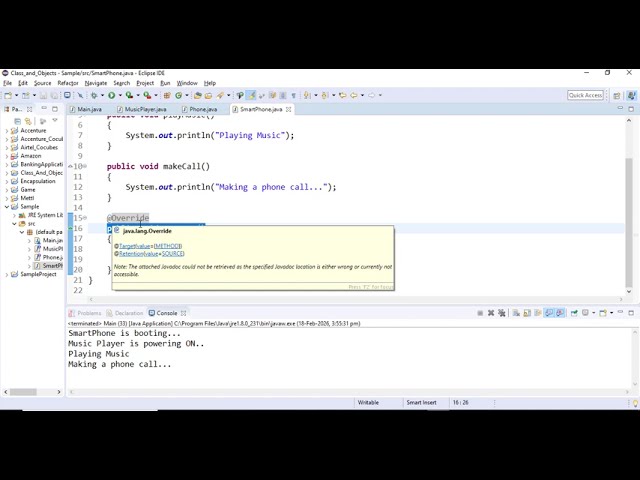Expand JRE System Library node

click(14, 215)
